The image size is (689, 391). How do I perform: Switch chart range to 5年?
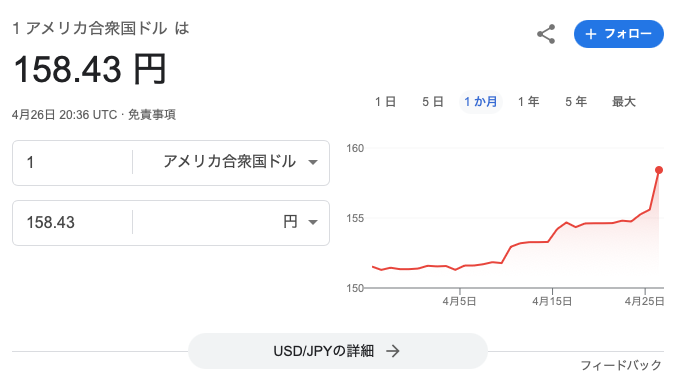tap(576, 102)
